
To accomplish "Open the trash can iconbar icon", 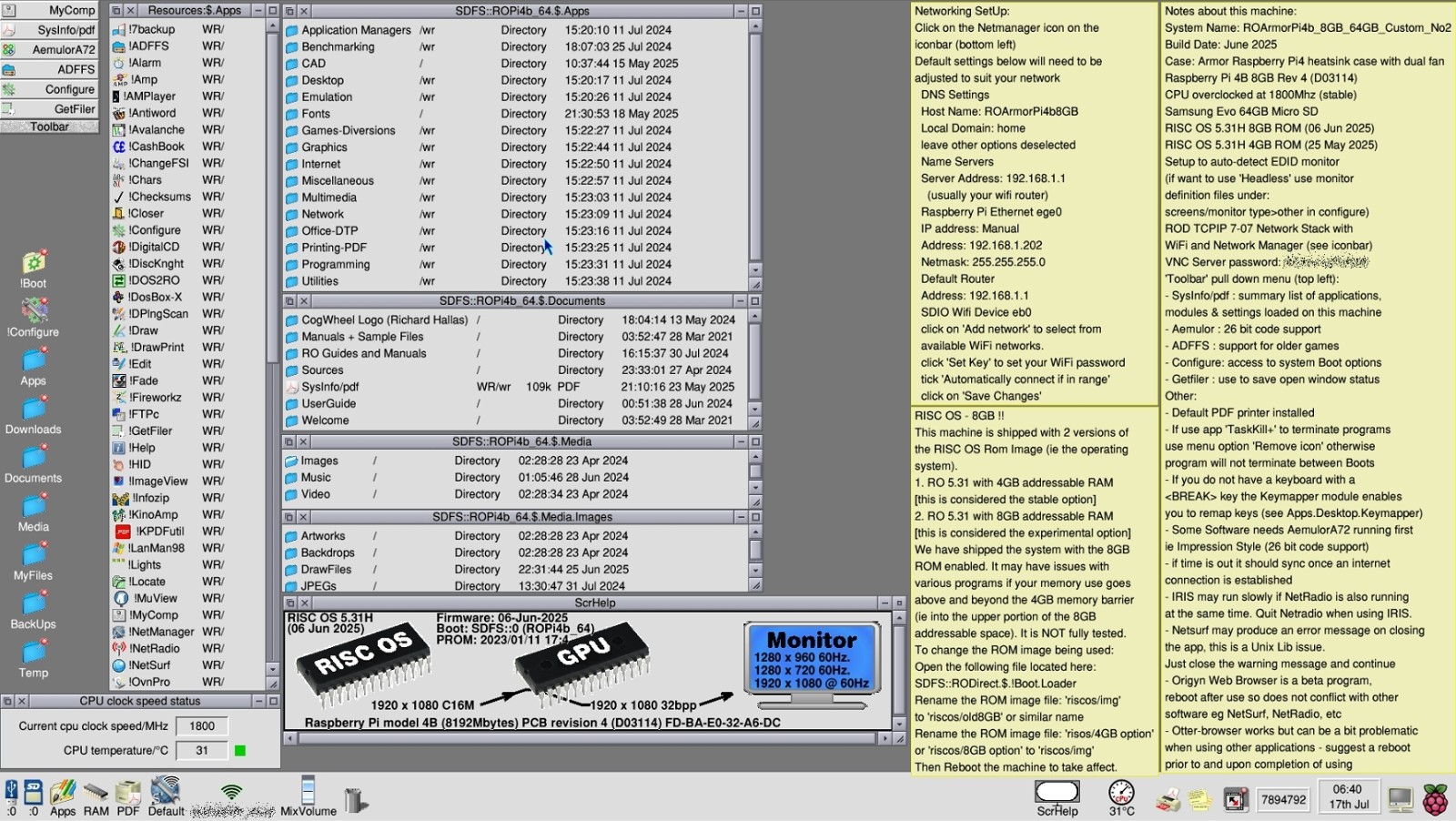I will tap(356, 799).
